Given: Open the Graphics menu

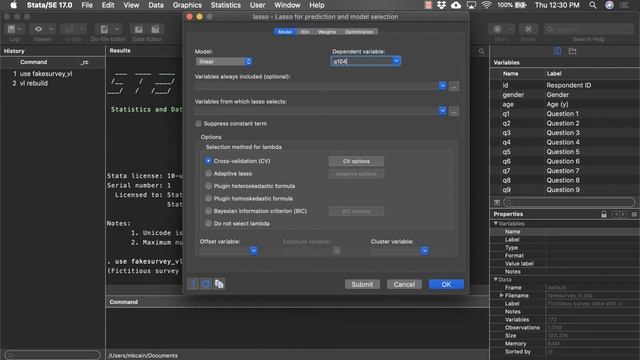Looking at the screenshot, I should 187,5.
